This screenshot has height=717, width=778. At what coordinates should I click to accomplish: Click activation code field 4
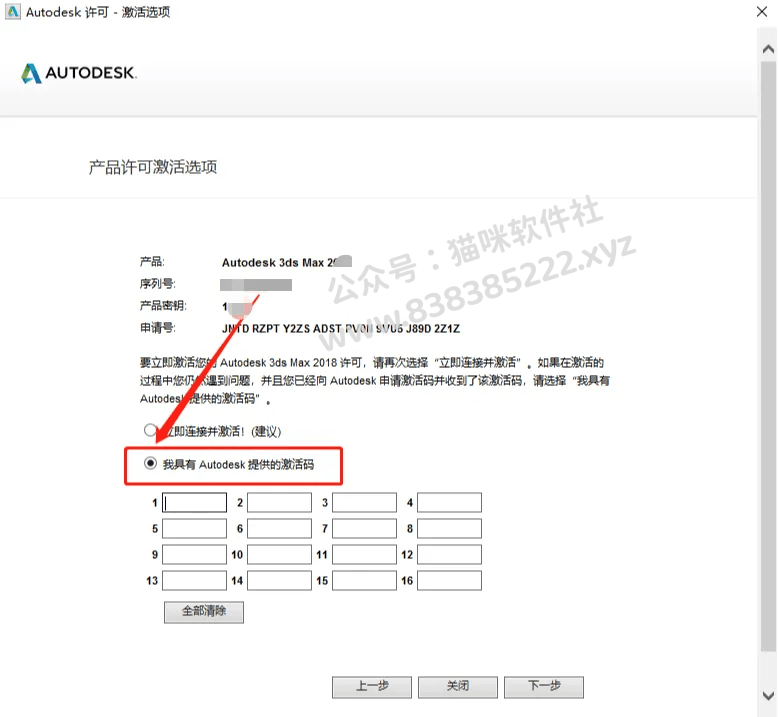(x=449, y=502)
